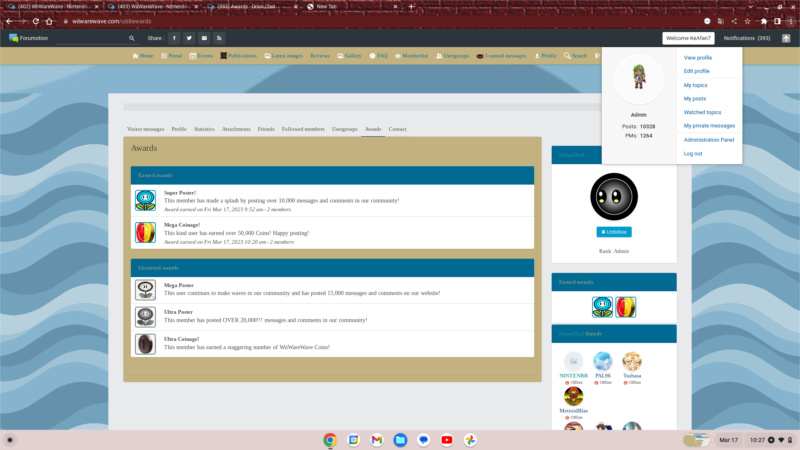The width and height of the screenshot is (800, 450).
Task: Click the Forumotion logo
Action: [29, 38]
